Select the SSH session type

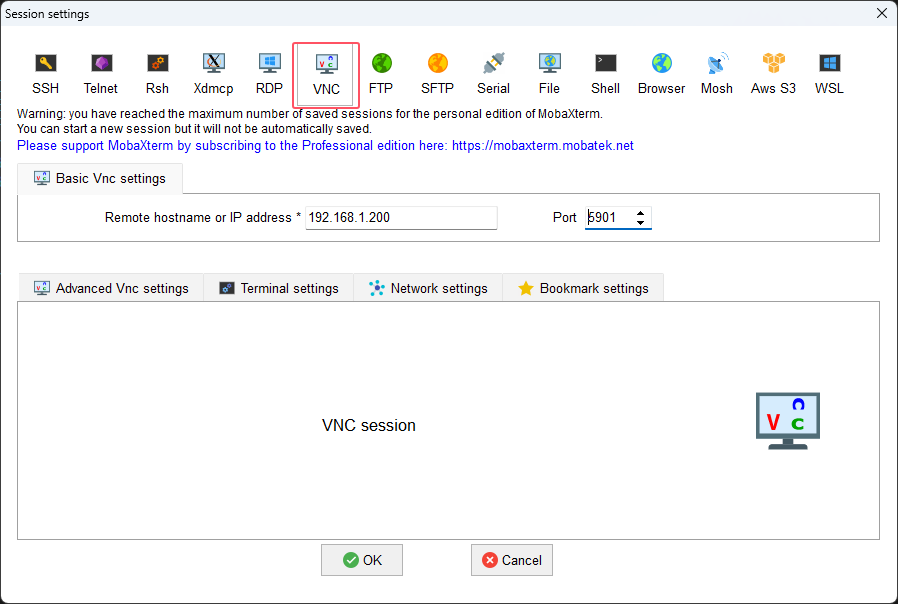pos(45,74)
